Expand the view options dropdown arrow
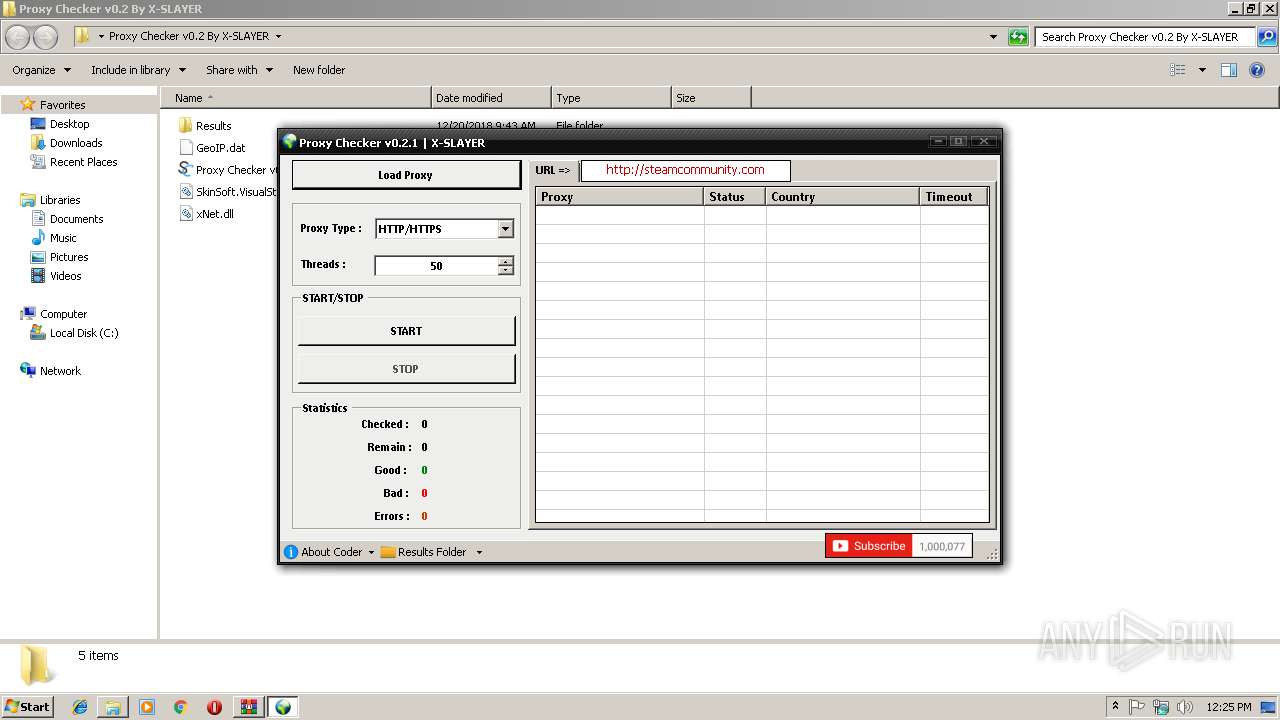Screen dimensions: 1280x720 (x=1202, y=70)
